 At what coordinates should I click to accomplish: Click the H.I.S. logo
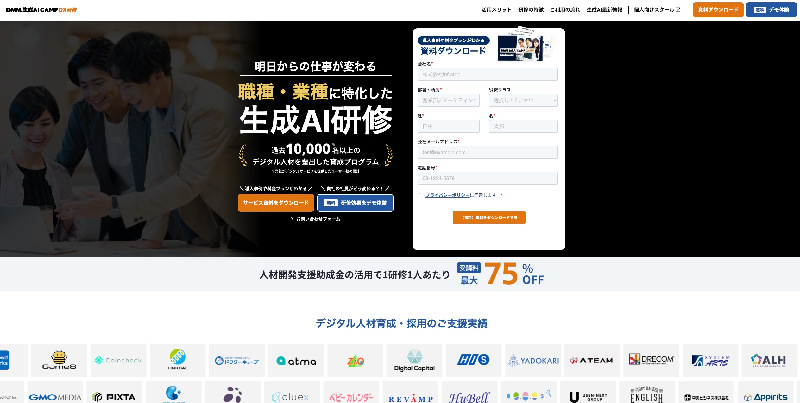click(x=472, y=360)
